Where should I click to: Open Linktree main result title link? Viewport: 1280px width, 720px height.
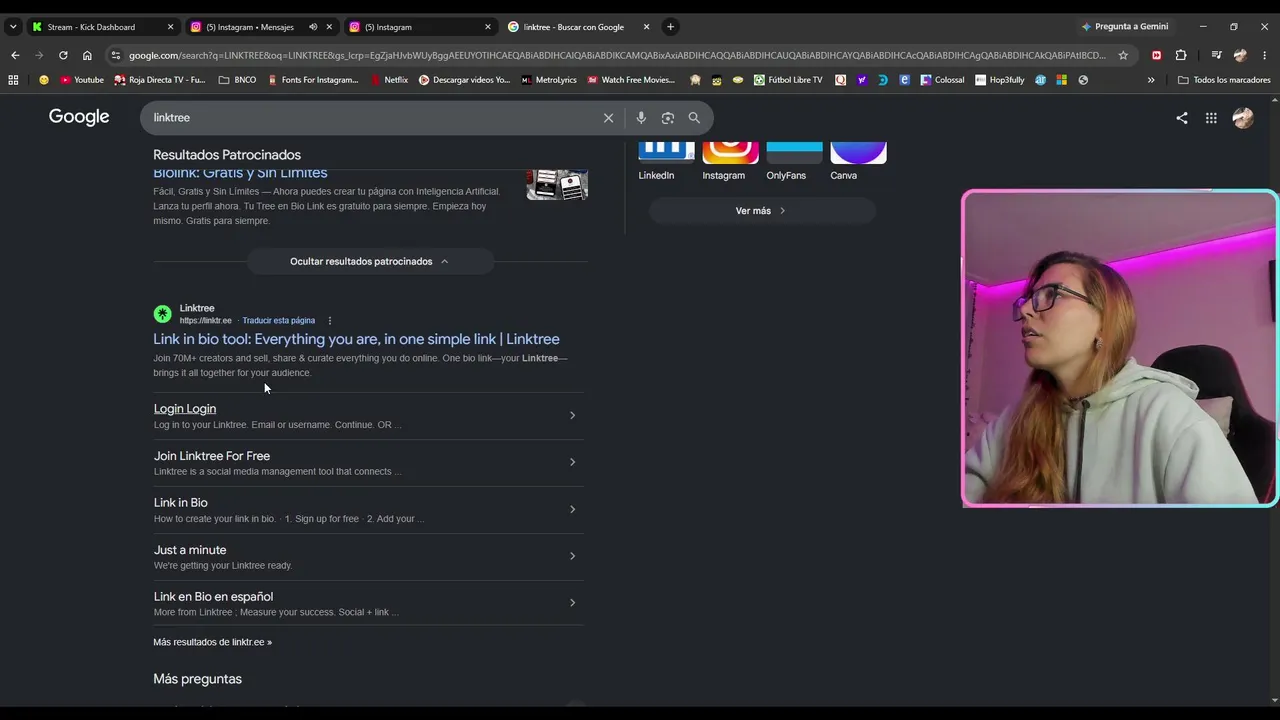coord(356,339)
